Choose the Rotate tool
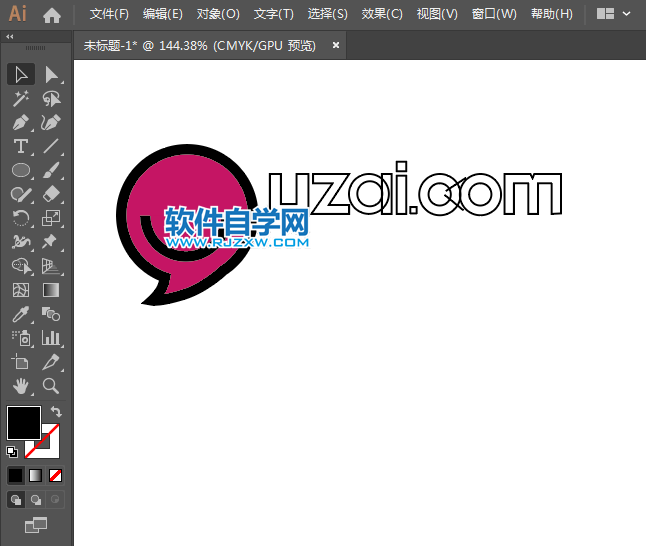This screenshot has height=546, width=646. click(21, 218)
